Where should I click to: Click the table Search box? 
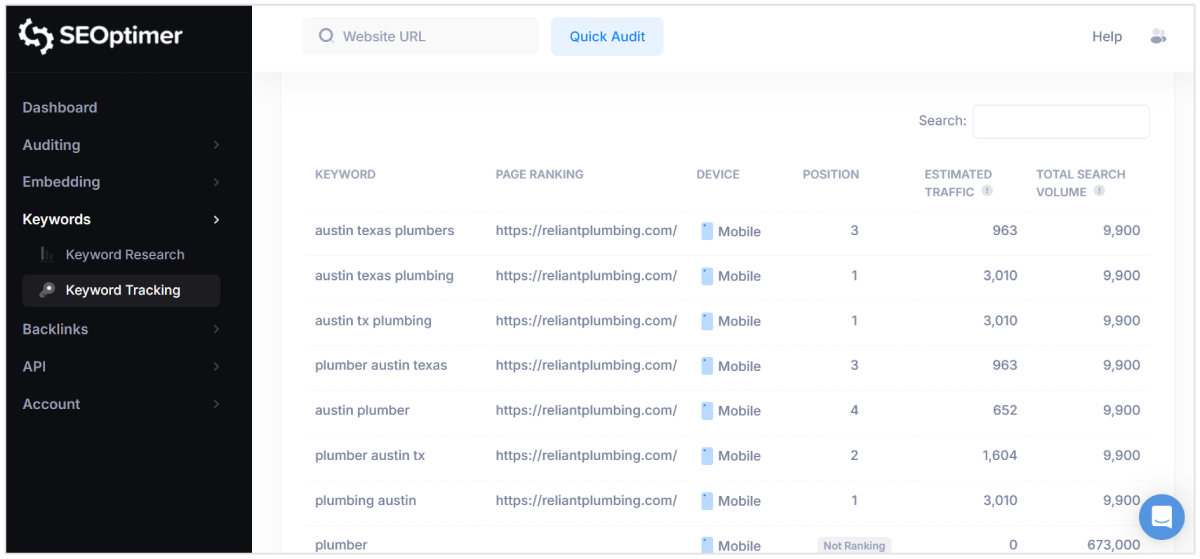pos(1060,121)
